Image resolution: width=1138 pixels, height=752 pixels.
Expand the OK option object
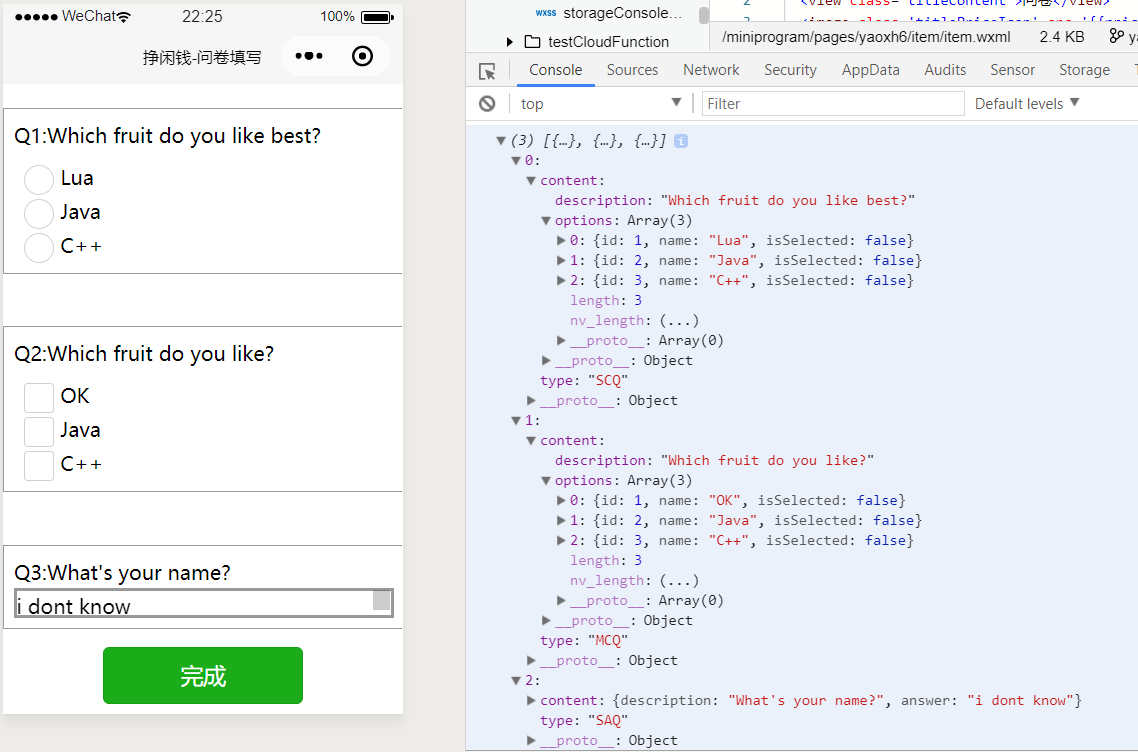click(560, 500)
